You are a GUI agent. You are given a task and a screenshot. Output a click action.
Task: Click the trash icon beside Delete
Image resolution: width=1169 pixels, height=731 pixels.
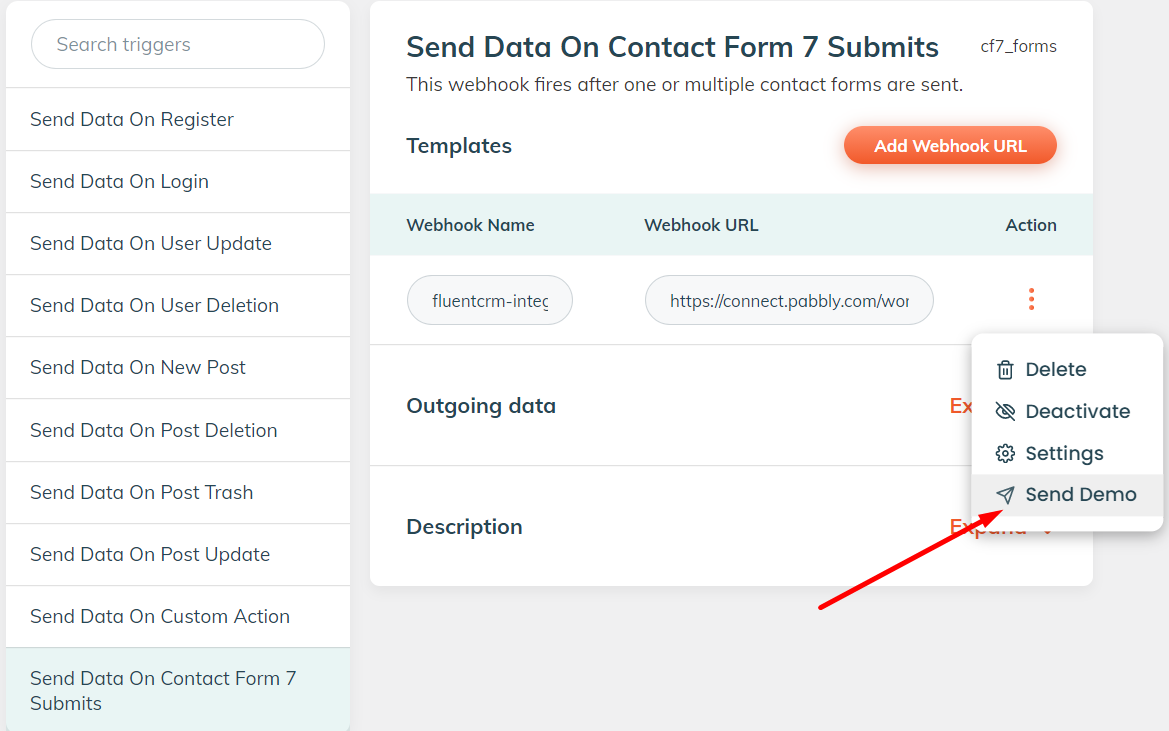1005,370
